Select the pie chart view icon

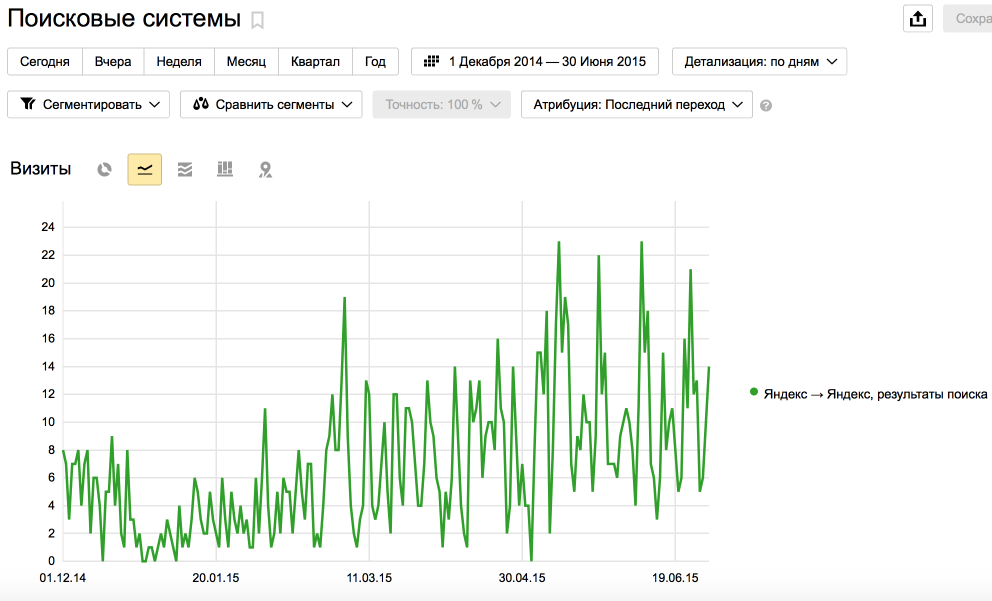tap(104, 170)
